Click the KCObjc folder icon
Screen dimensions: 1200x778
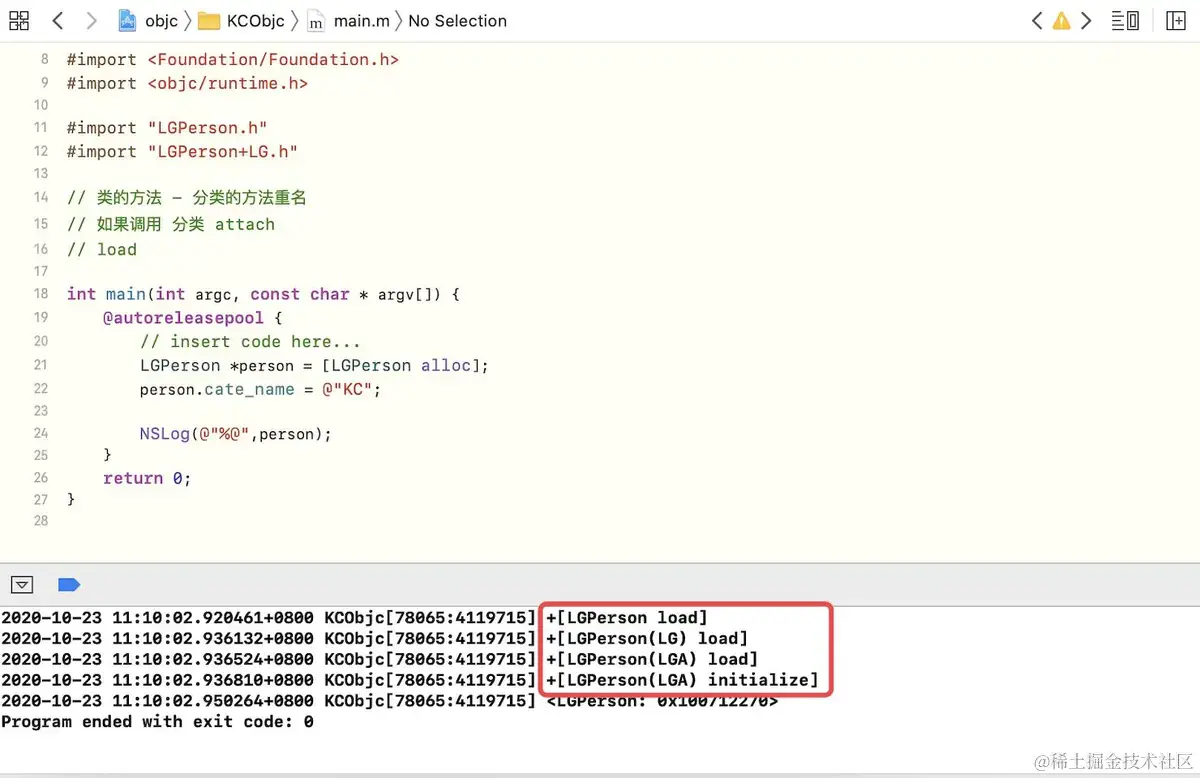209,21
